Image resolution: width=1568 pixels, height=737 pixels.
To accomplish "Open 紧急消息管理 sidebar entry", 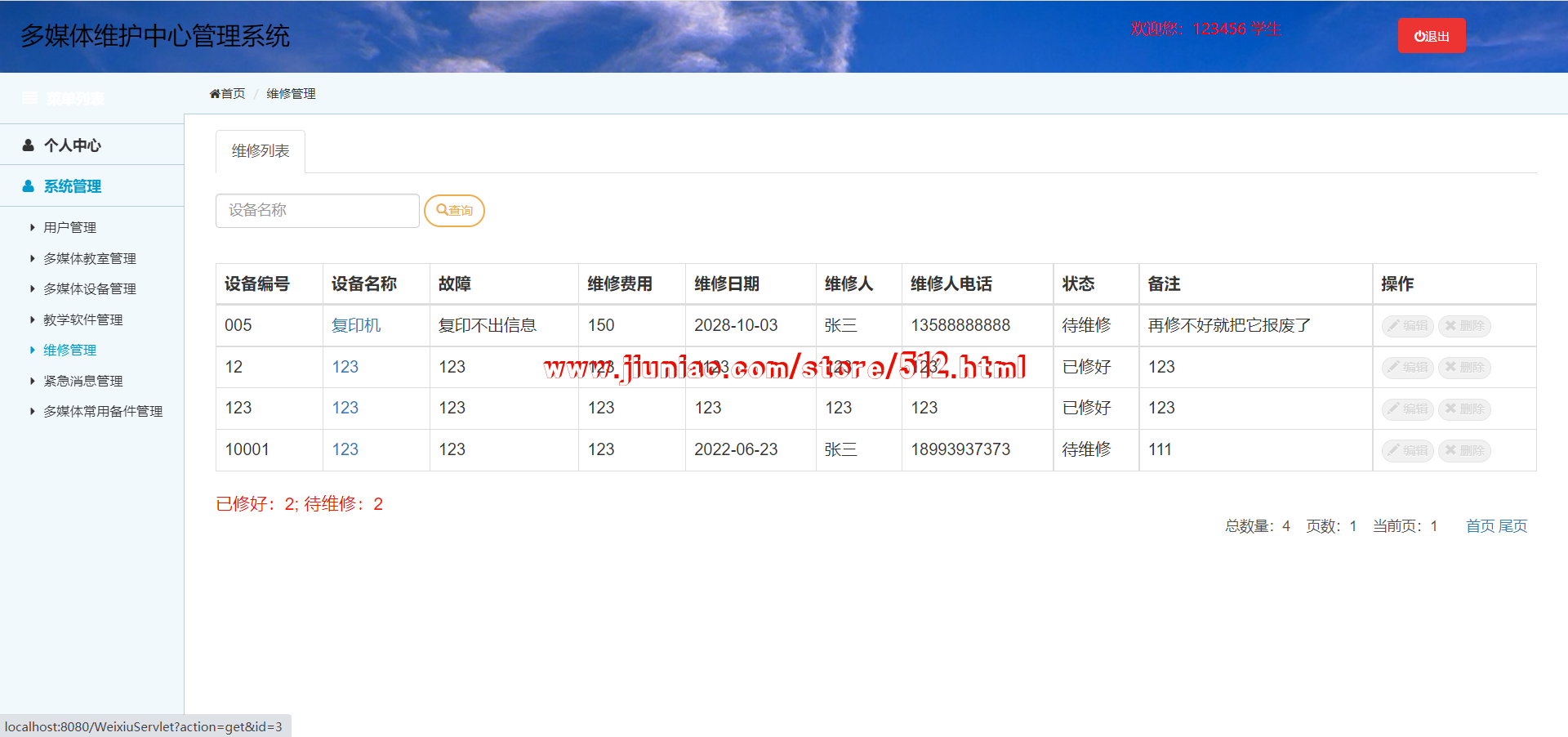I will [x=82, y=381].
